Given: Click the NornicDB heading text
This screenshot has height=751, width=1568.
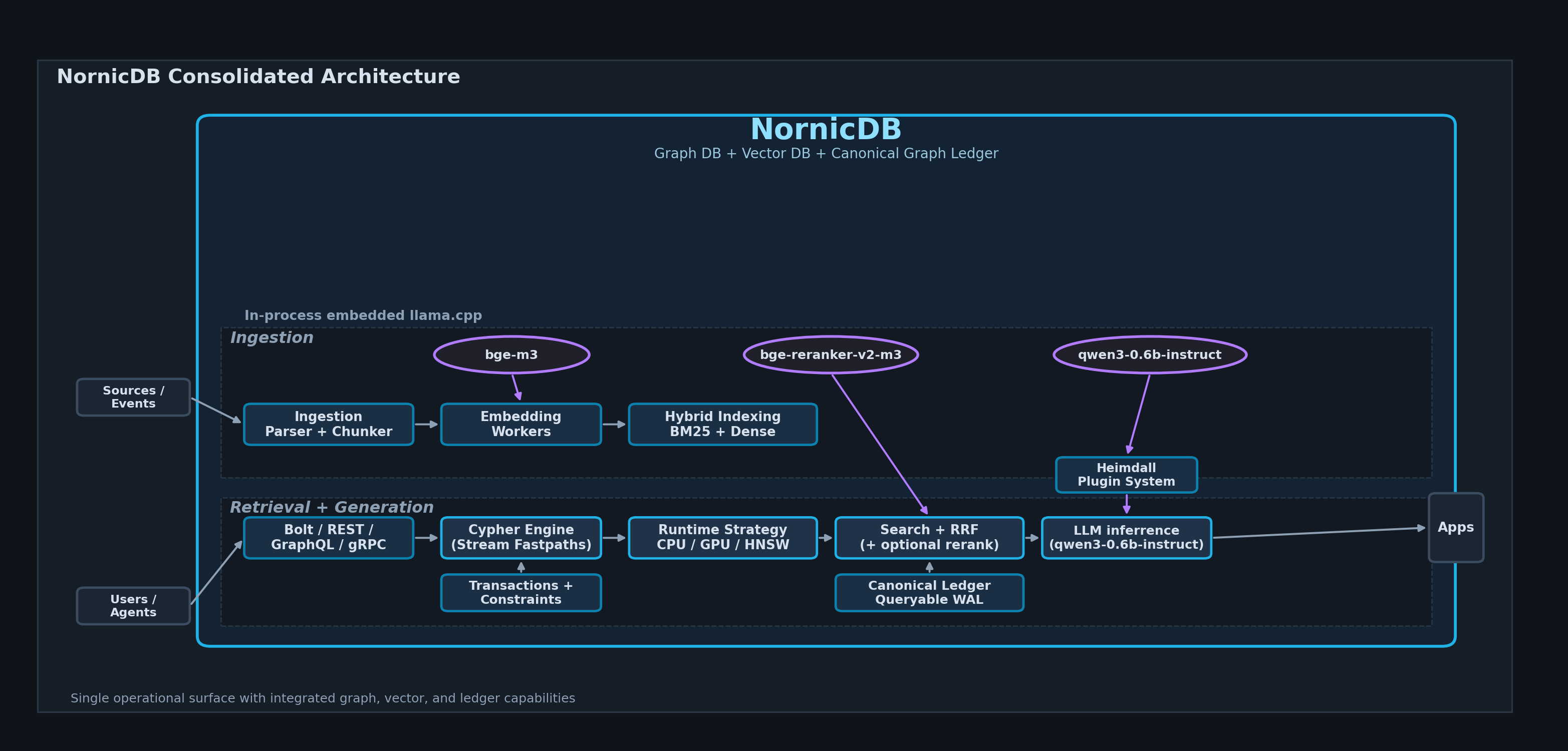Looking at the screenshot, I should 826,130.
